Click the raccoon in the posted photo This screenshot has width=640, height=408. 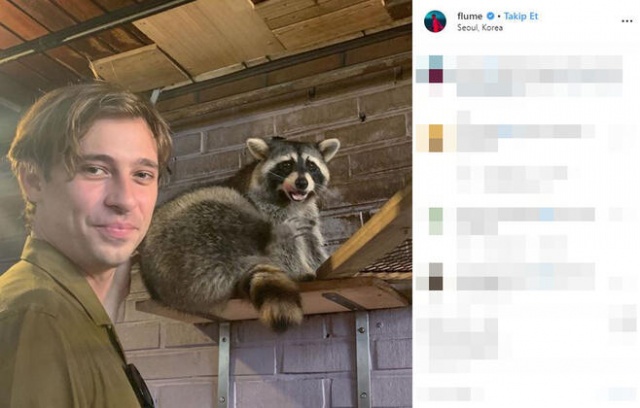pyautogui.click(x=241, y=226)
